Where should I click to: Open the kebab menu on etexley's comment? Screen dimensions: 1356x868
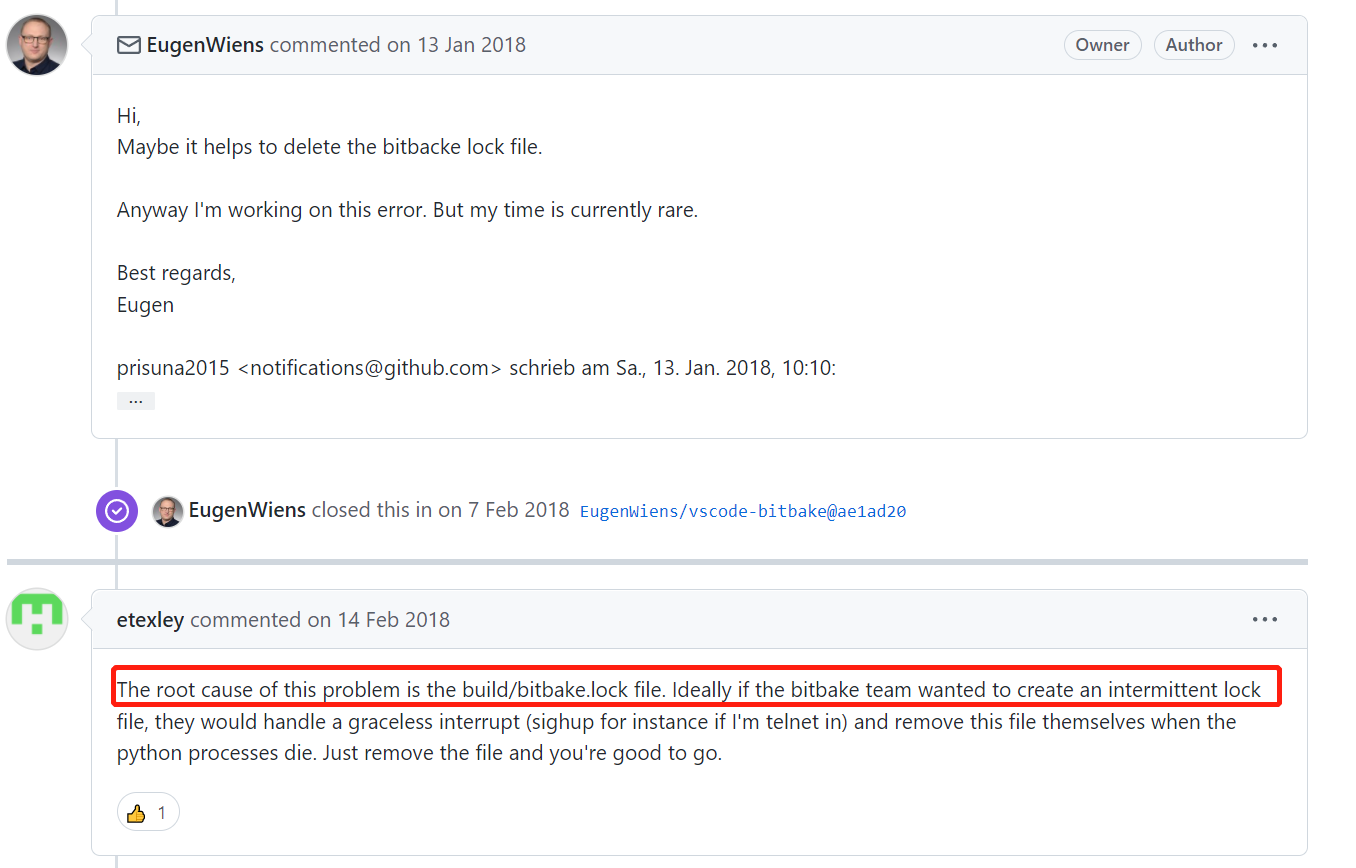click(x=1265, y=619)
